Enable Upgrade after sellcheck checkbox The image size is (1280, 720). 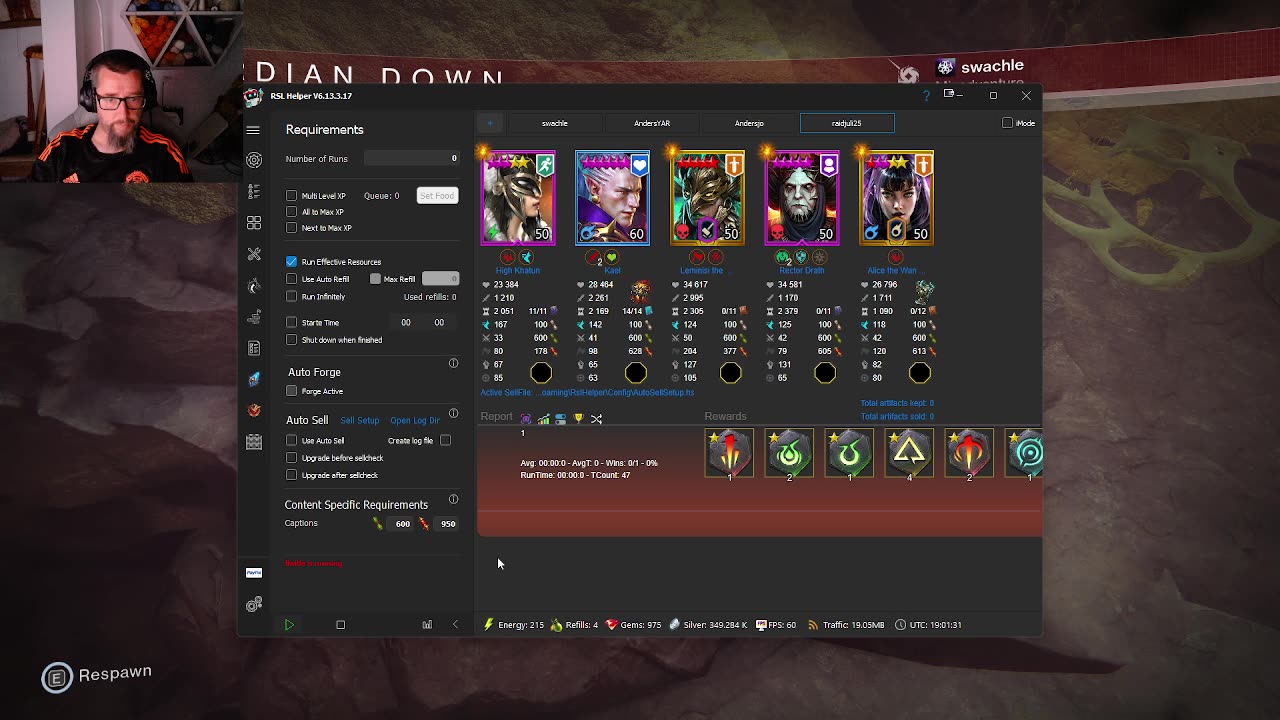292,475
